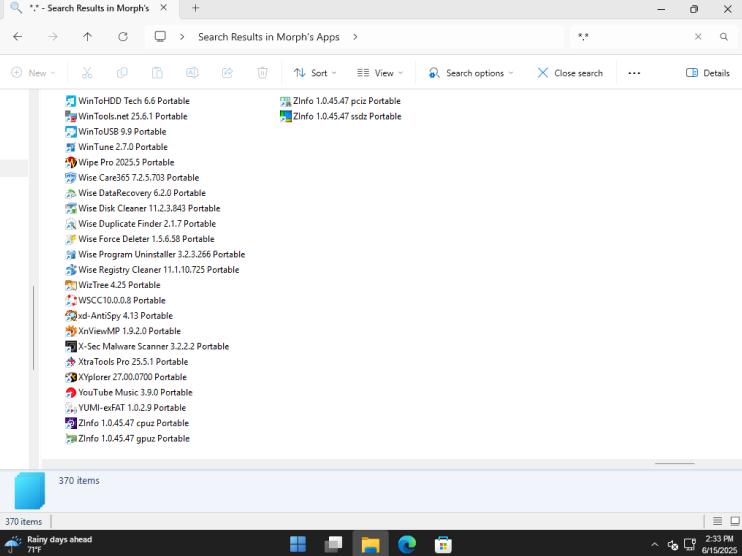Open the New dropdown menu
This screenshot has width=742, height=556.
[33, 73]
